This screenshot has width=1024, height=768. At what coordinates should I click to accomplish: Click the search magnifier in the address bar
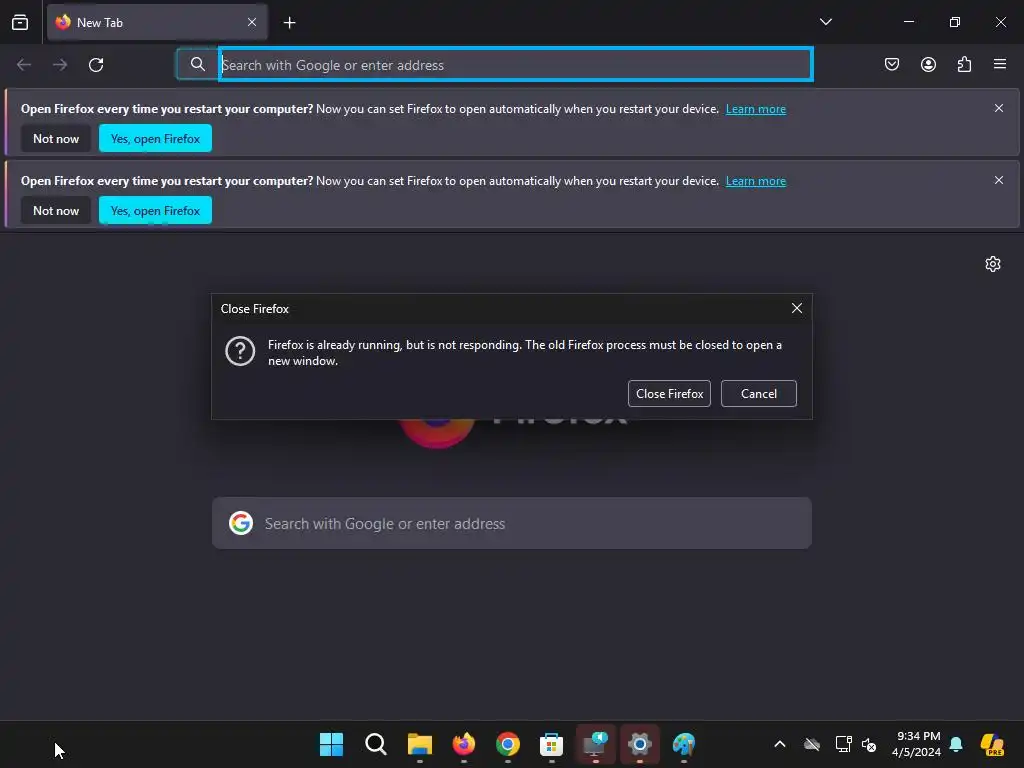197,64
